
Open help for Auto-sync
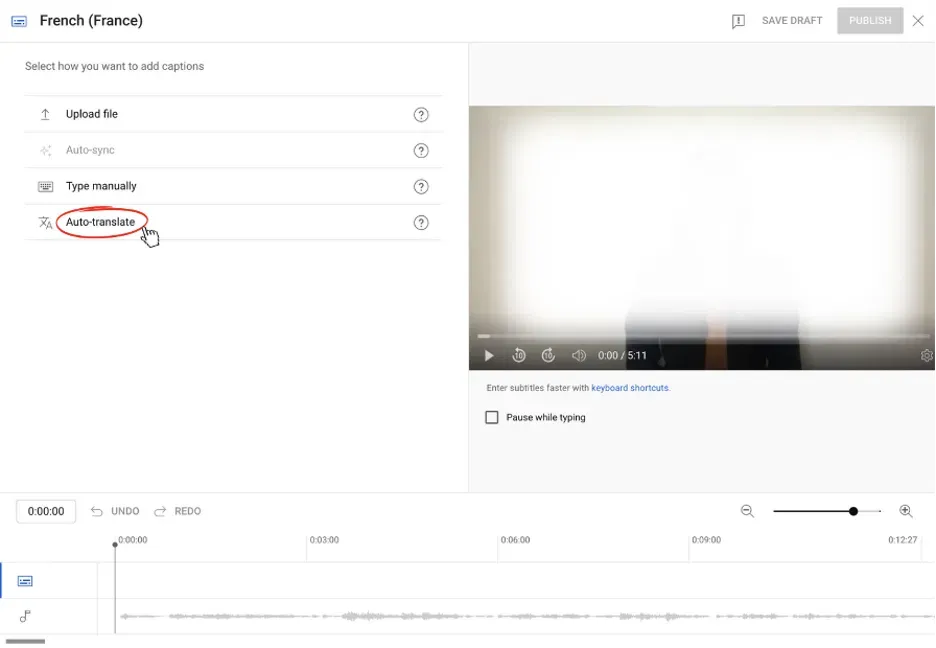click(x=421, y=150)
